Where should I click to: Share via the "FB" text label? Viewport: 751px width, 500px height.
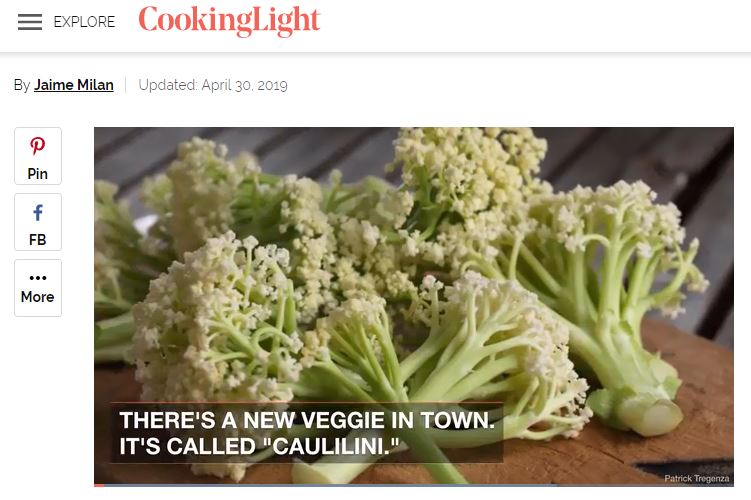(x=38, y=239)
